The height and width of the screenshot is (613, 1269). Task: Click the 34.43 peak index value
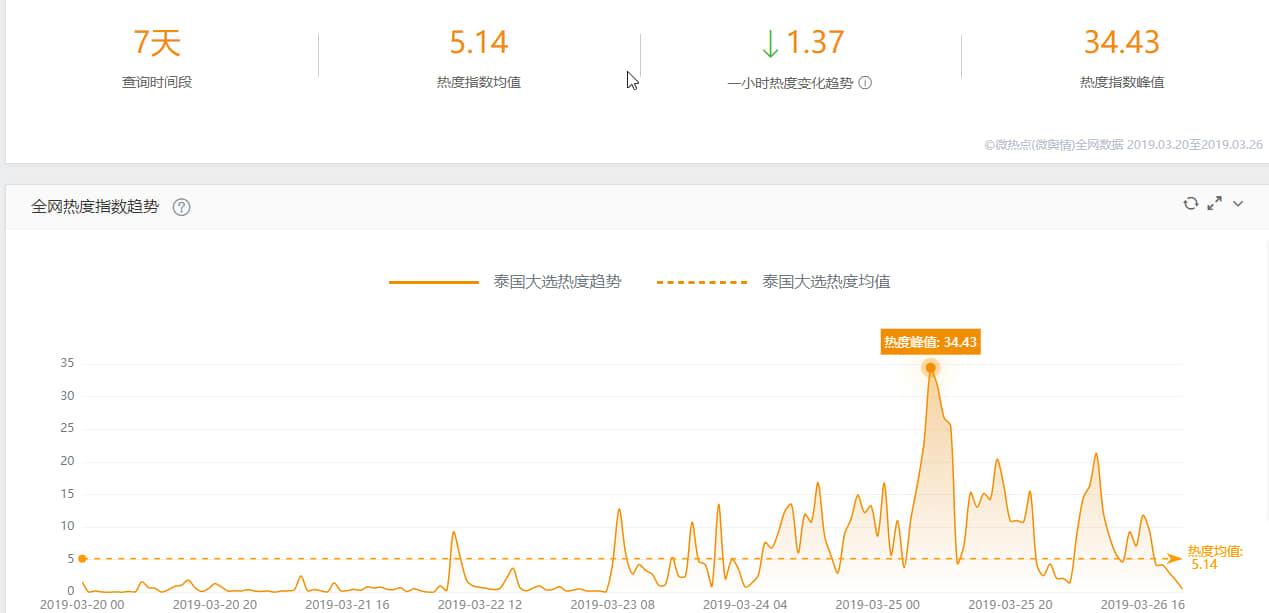tap(1121, 43)
